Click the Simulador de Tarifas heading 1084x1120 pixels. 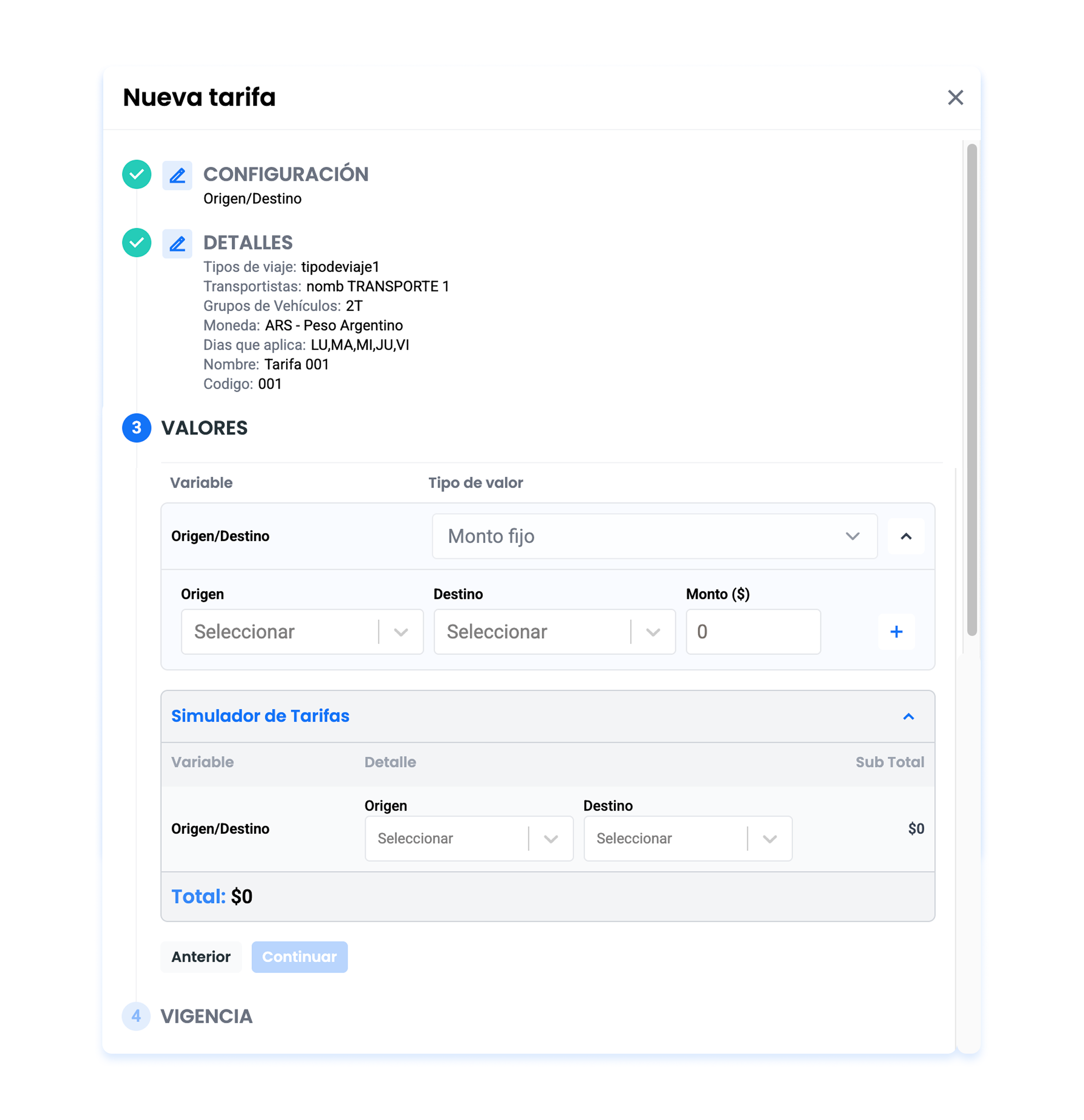tap(260, 715)
